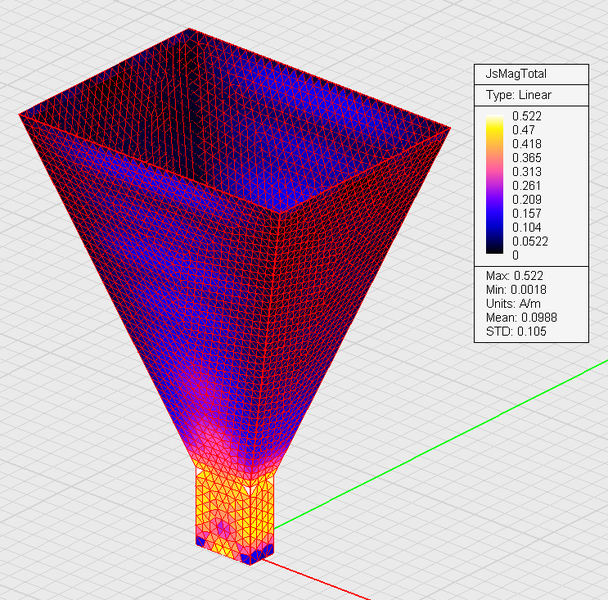Select the 0.522 value on color scale

click(x=526, y=116)
